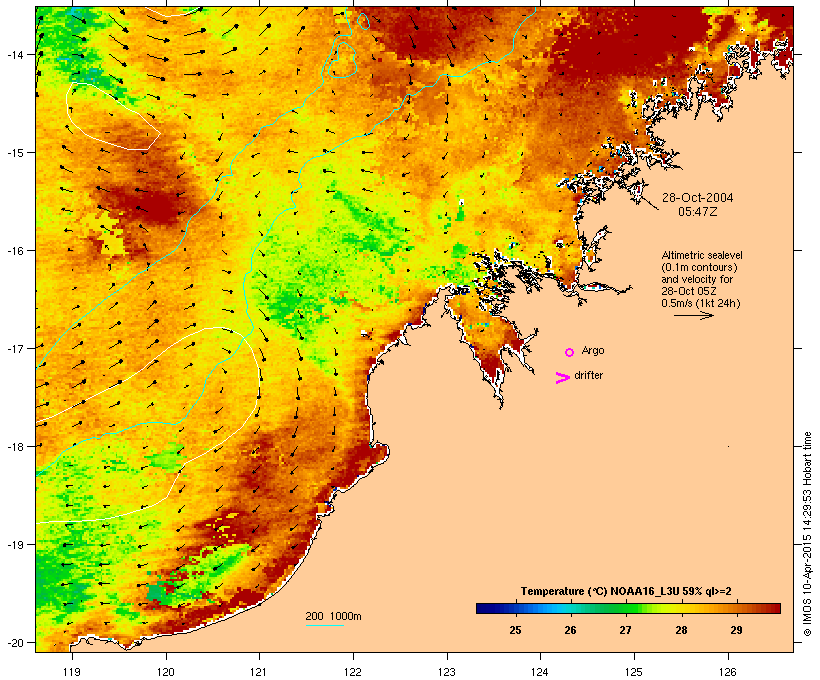This screenshot has height=680, width=820.
Task: Click the vertical IMOS copyright timestamp
Action: 807,534
